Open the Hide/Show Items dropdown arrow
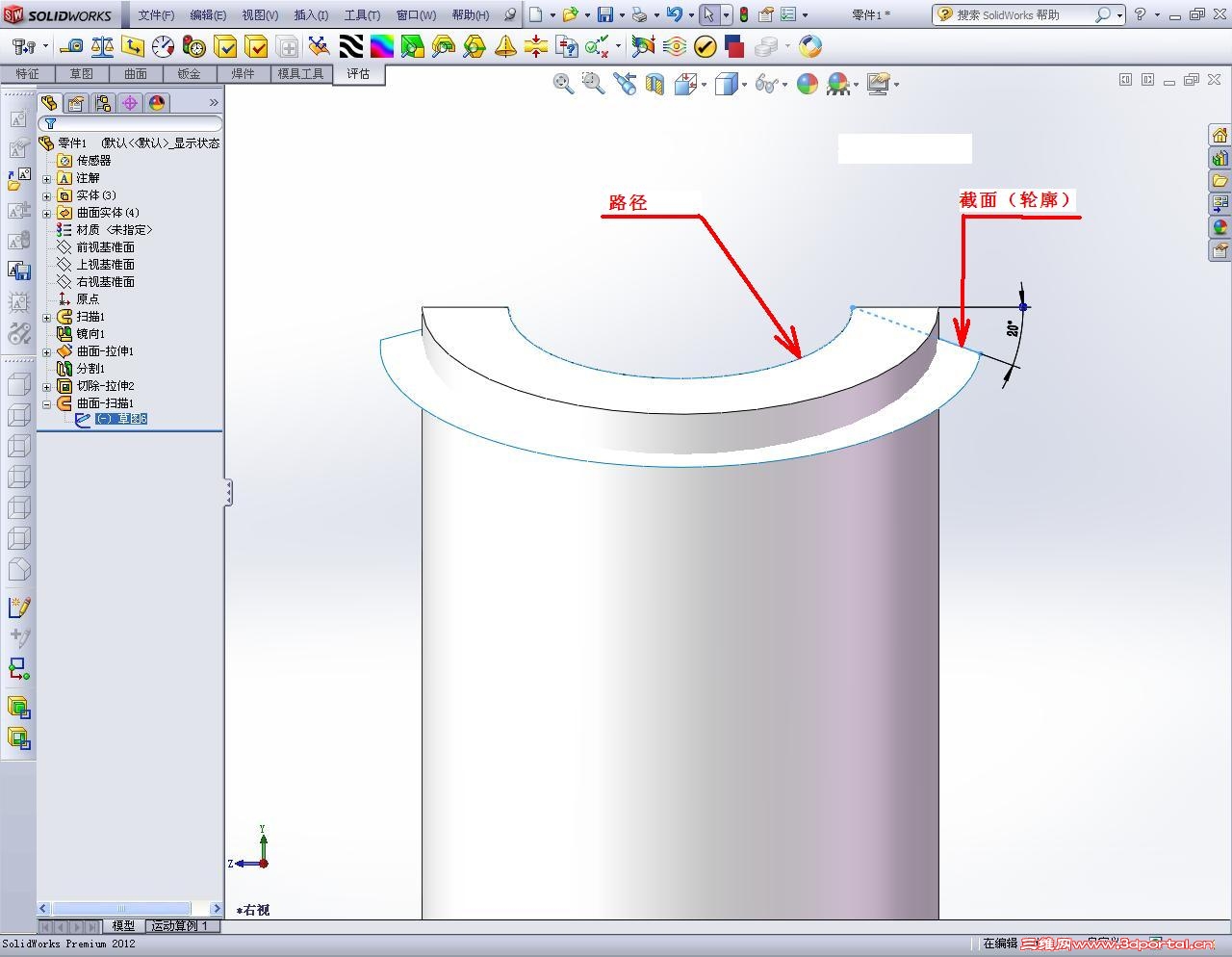Screen dimensions: 1232x957 click(x=784, y=85)
